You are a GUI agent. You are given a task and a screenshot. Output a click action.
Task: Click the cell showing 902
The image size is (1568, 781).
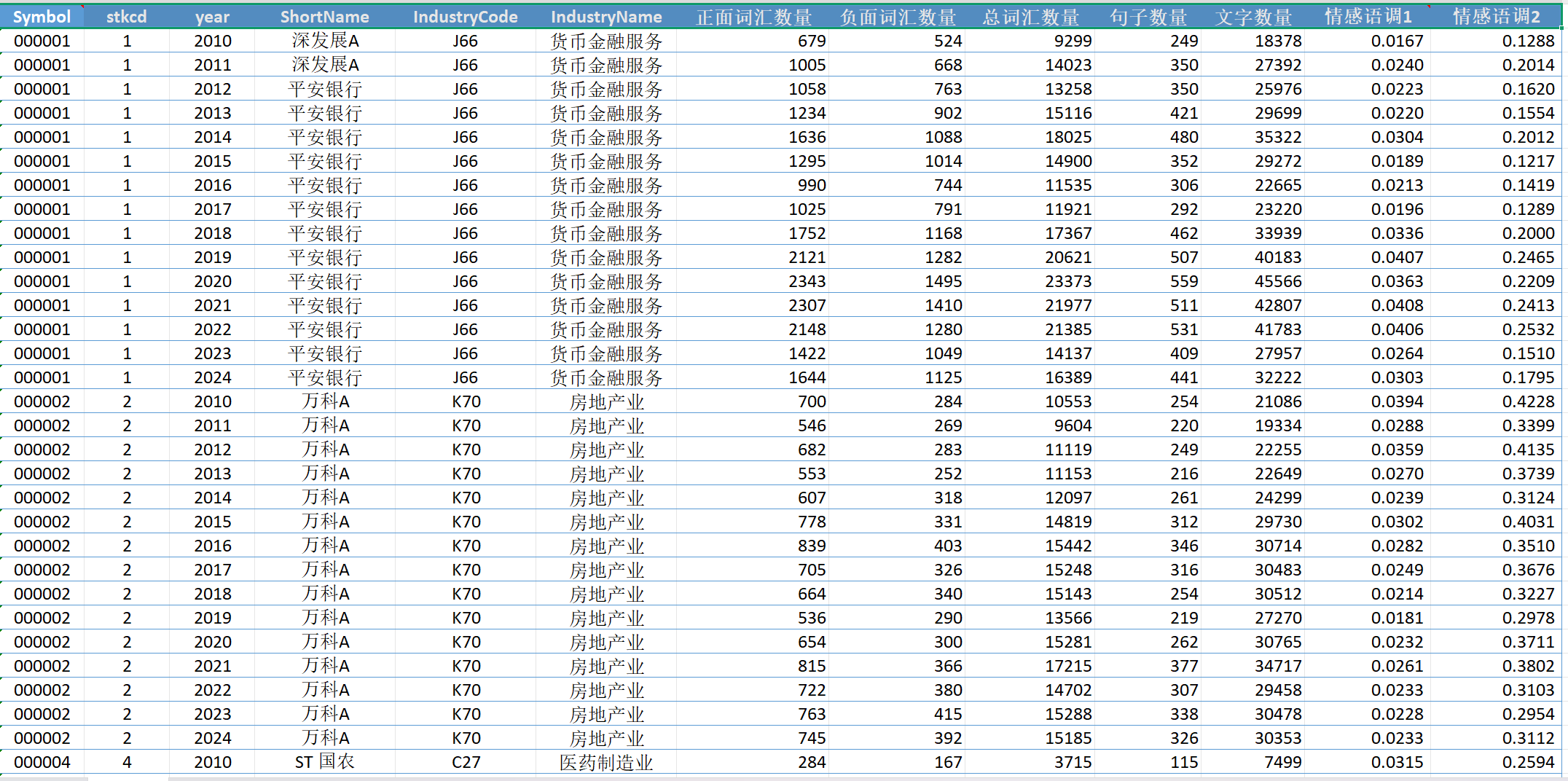click(898, 113)
